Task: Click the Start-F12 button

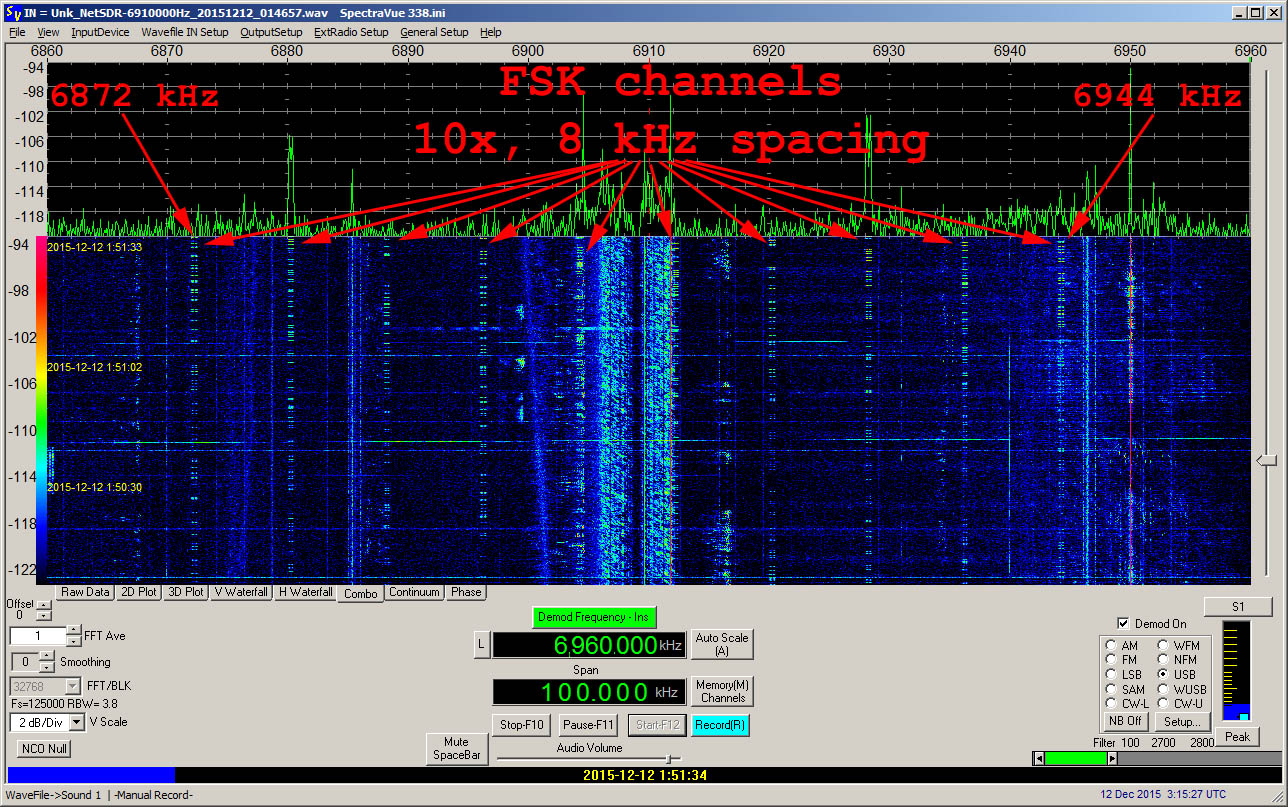Action: [x=658, y=725]
